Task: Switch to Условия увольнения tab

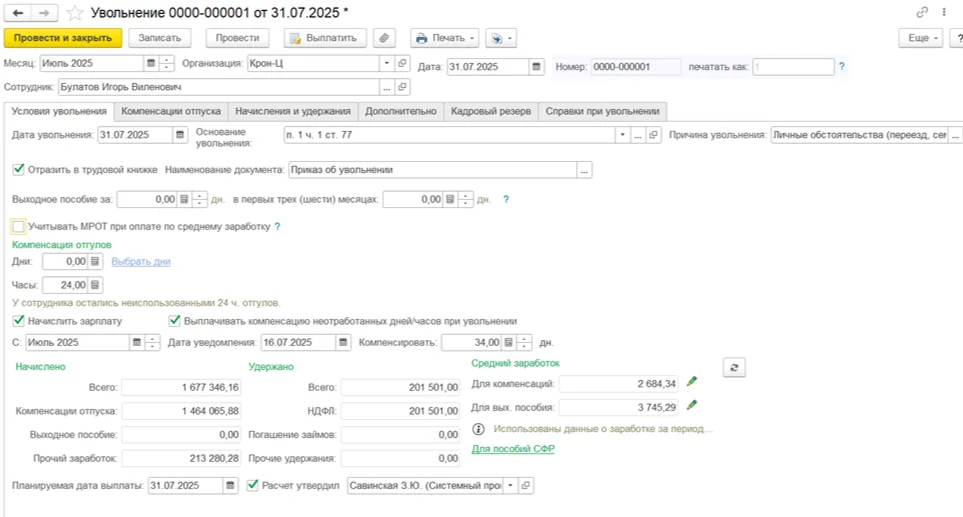Action: pos(59,111)
